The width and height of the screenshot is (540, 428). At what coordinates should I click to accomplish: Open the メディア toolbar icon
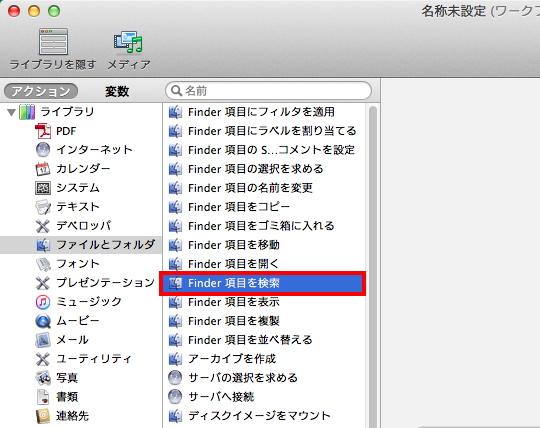128,42
